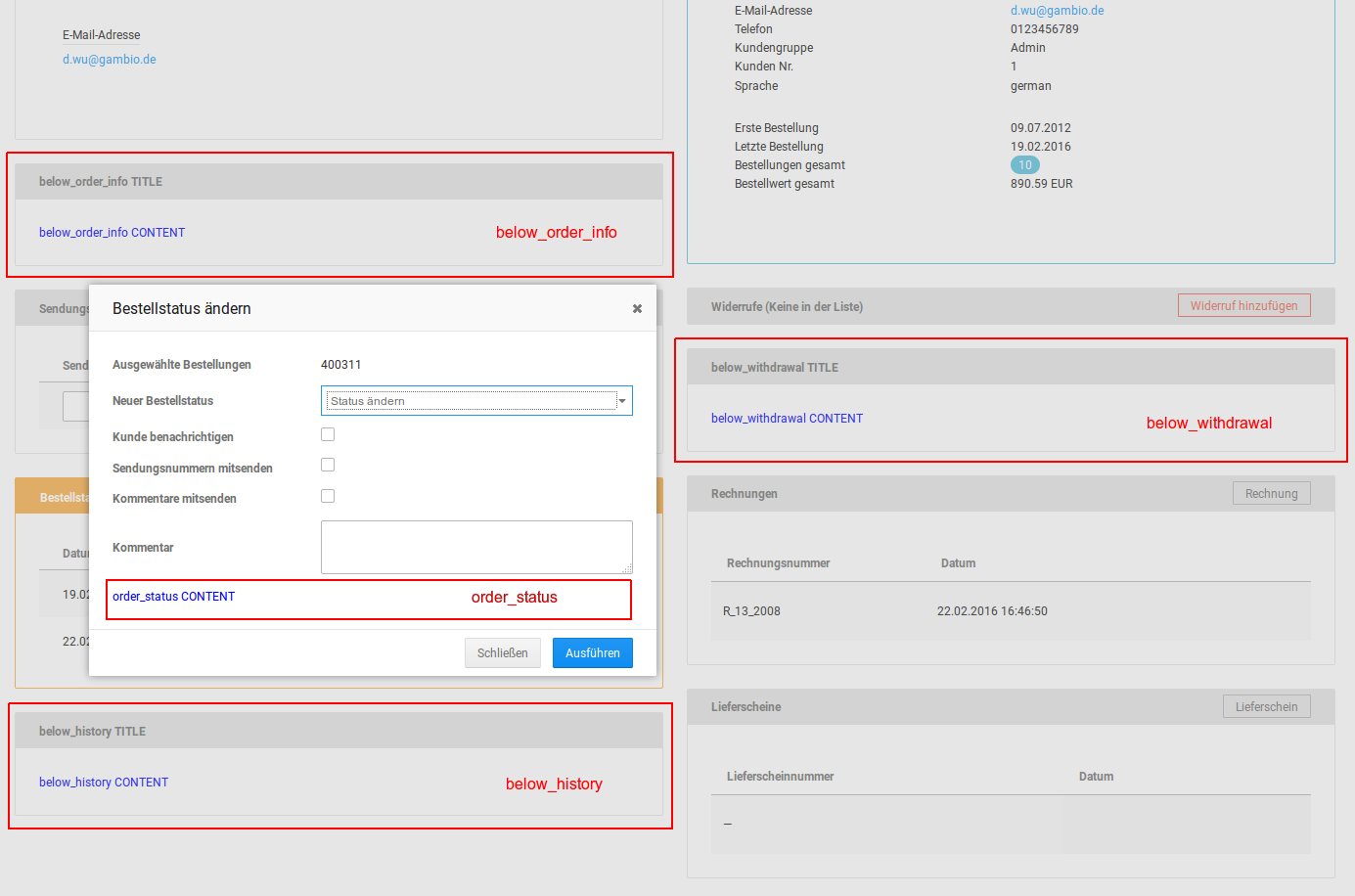
Task: Click the Rechnung button
Action: [x=1271, y=494]
